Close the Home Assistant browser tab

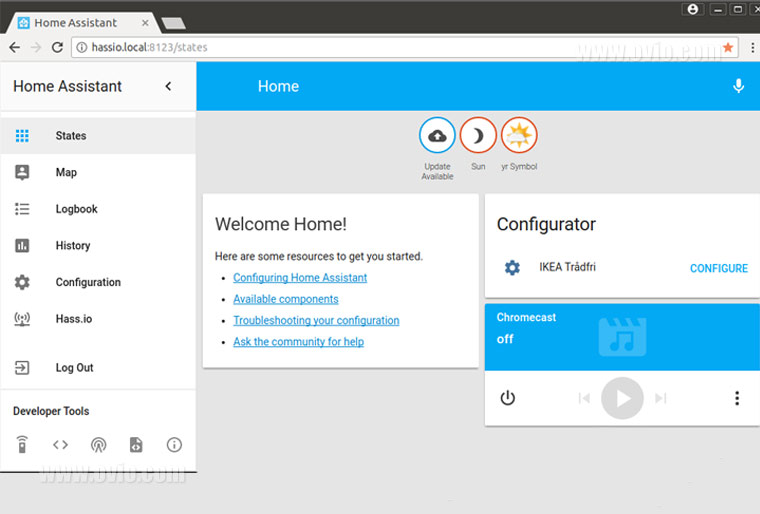pos(145,23)
